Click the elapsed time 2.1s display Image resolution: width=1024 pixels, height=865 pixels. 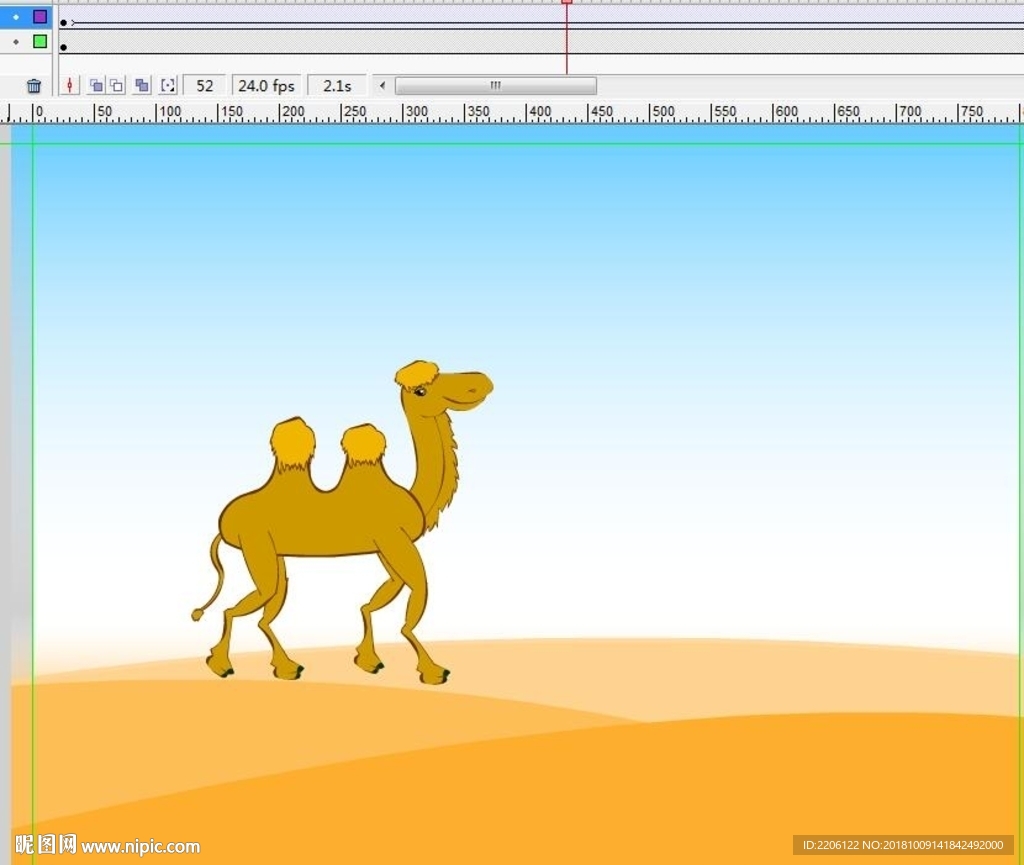(337, 86)
